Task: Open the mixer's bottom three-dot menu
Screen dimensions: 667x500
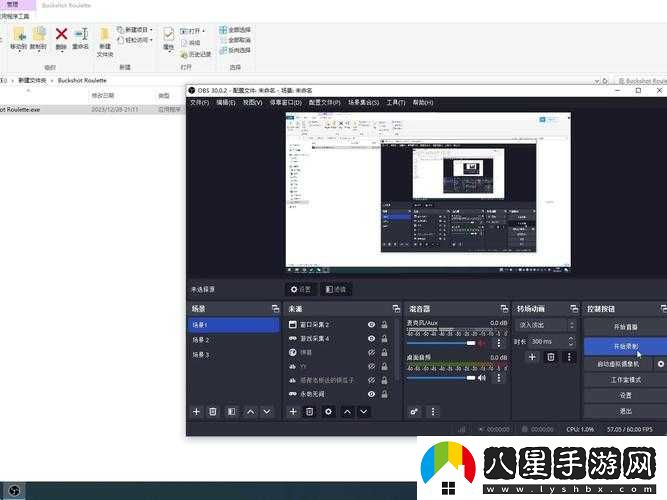Action: tap(433, 411)
